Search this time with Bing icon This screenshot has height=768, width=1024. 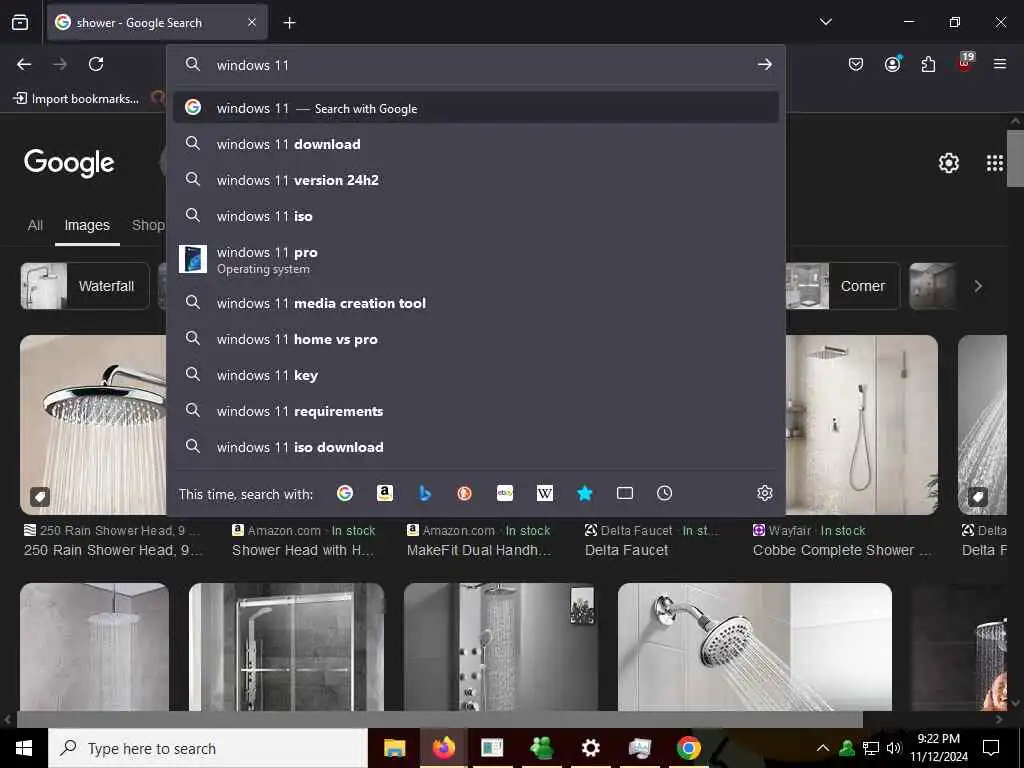pyautogui.click(x=424, y=493)
